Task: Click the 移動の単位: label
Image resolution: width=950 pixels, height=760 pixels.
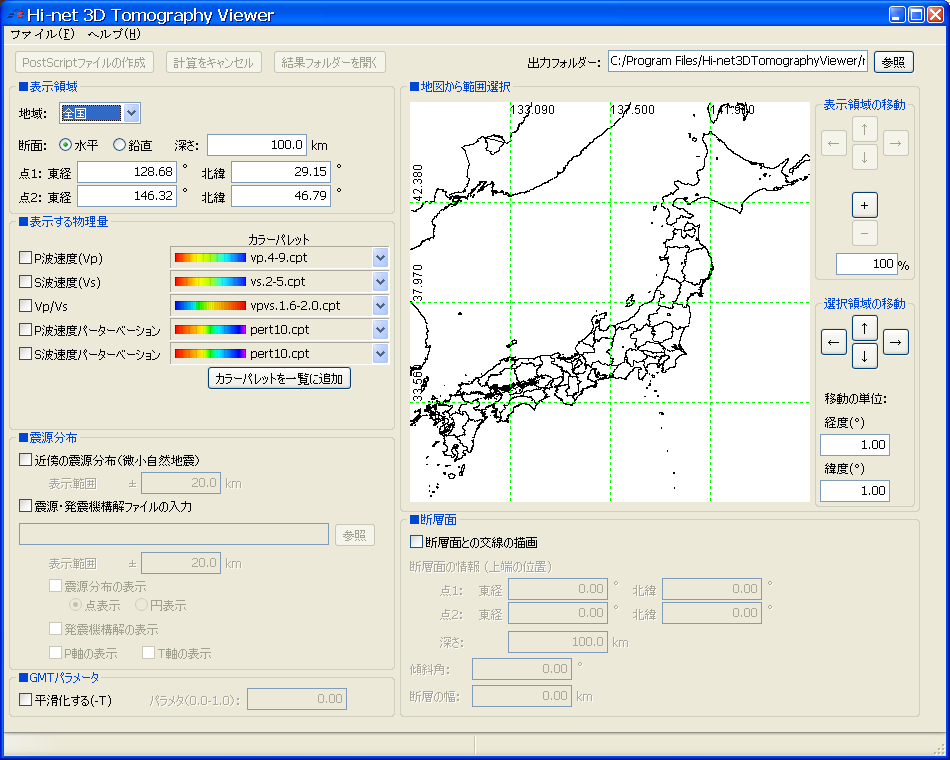Action: click(855, 399)
